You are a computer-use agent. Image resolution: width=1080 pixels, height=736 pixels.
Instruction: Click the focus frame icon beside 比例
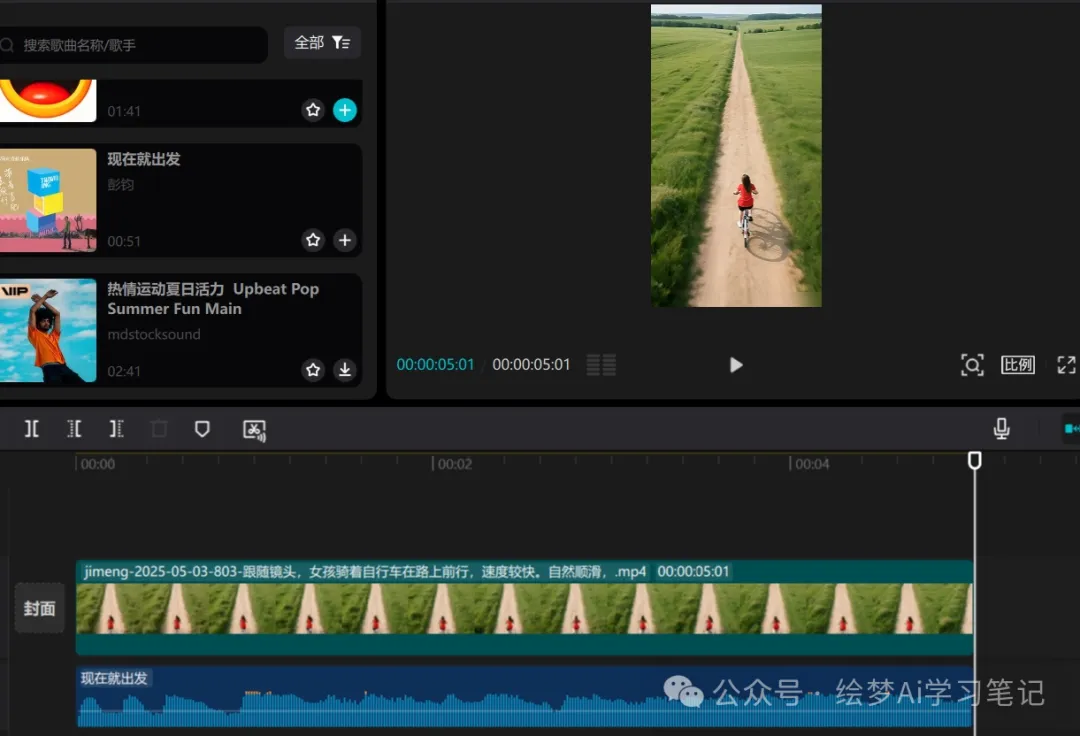pyautogui.click(x=972, y=365)
